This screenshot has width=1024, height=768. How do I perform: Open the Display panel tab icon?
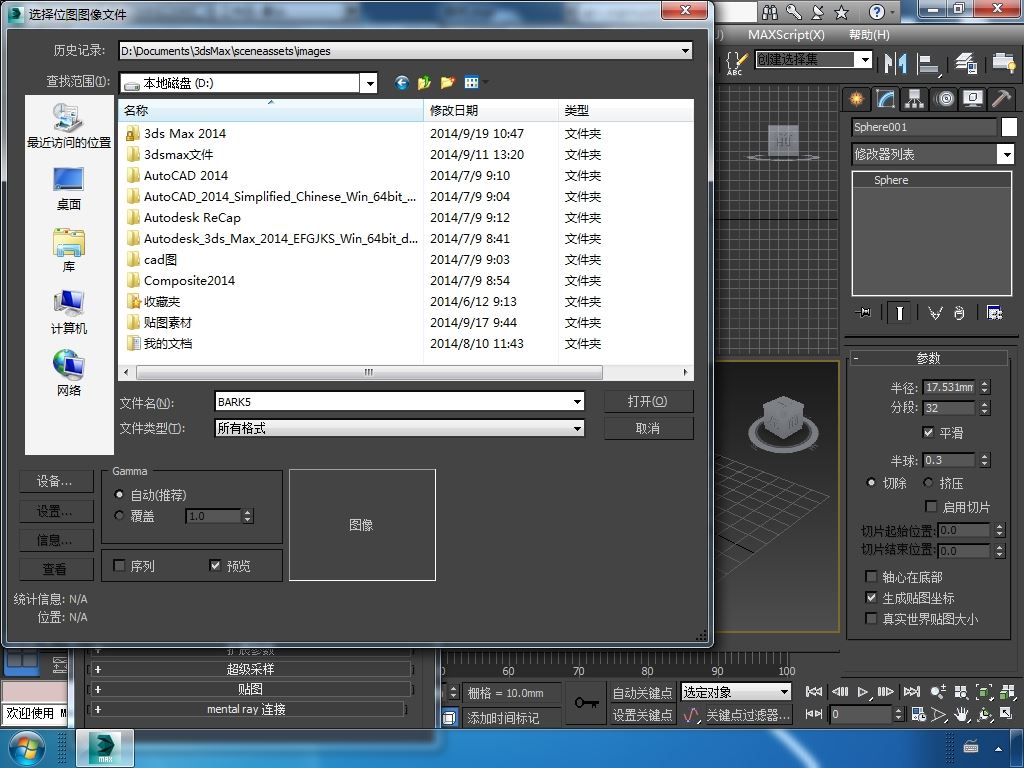click(x=973, y=99)
